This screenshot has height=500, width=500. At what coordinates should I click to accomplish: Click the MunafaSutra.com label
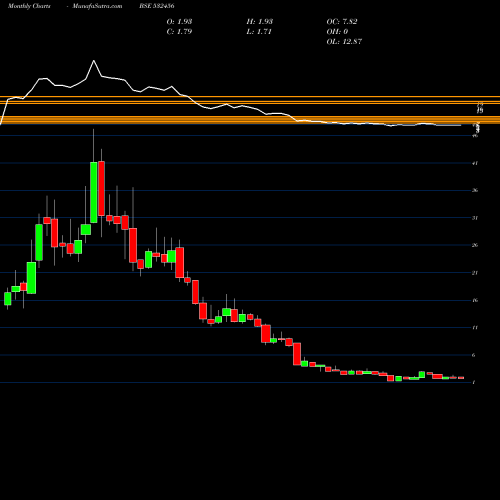(x=97, y=6)
